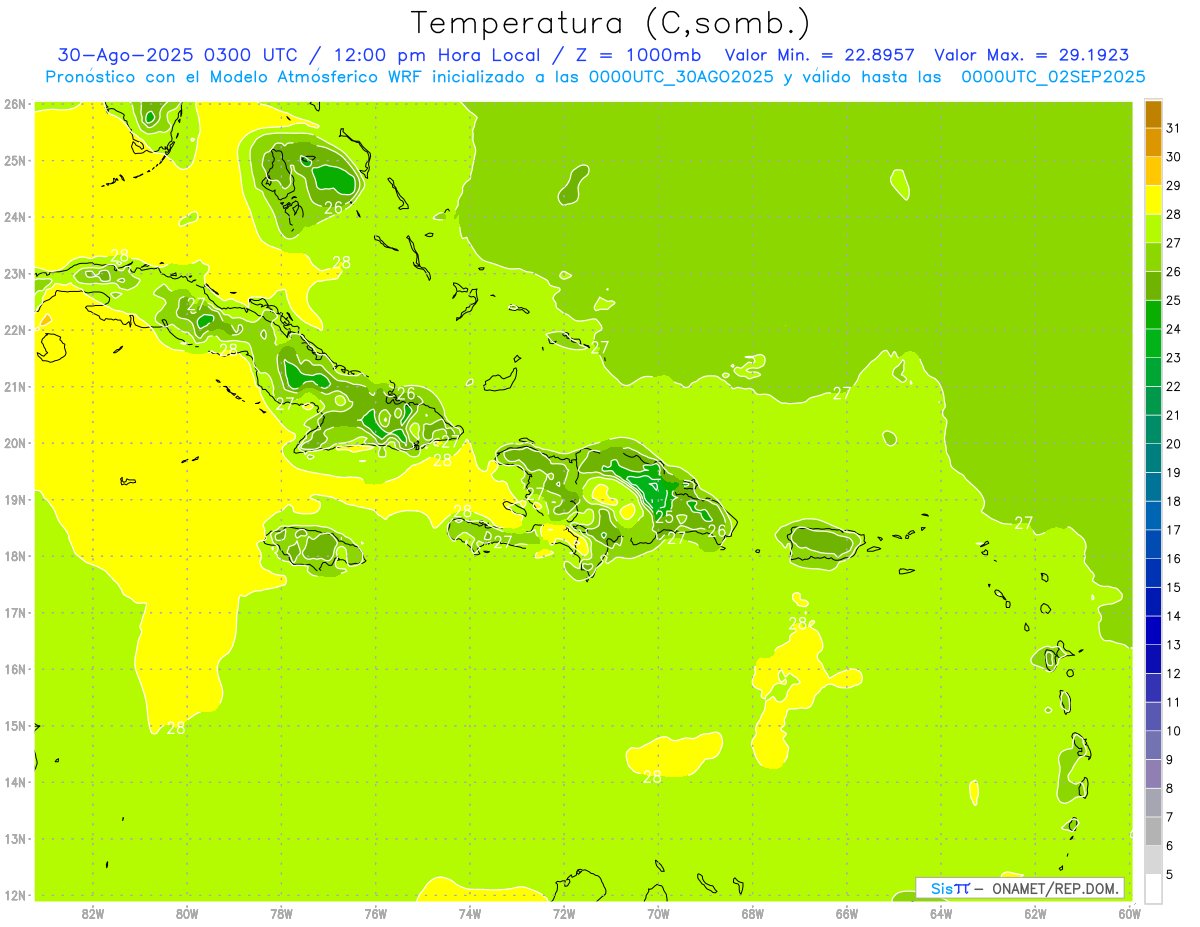Pick the yellow swatch between 28 and 29
Image resolution: width=1200 pixels, height=927 pixels.
[x=1153, y=200]
